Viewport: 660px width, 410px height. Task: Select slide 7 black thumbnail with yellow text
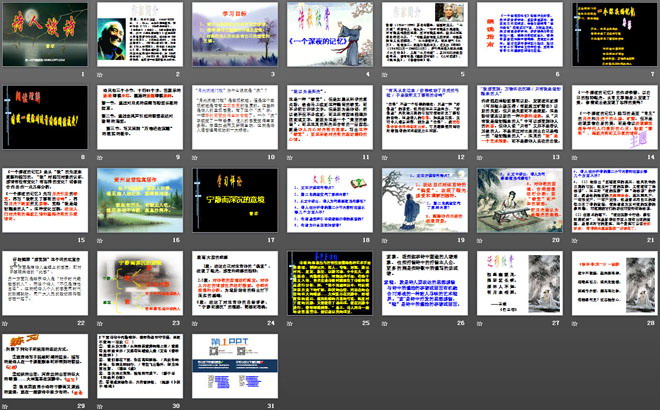[x=615, y=34]
